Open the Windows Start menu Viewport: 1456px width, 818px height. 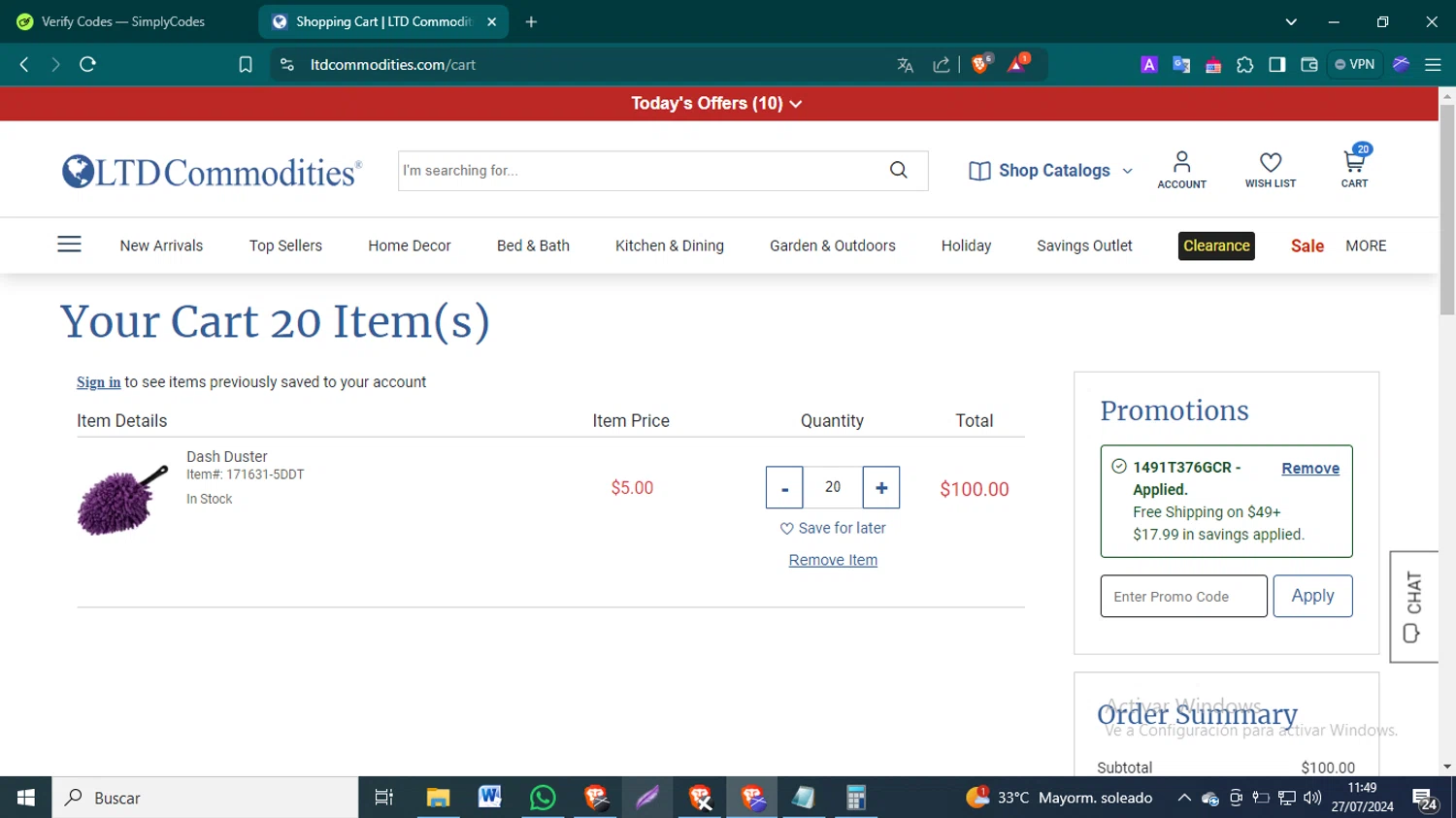25,798
